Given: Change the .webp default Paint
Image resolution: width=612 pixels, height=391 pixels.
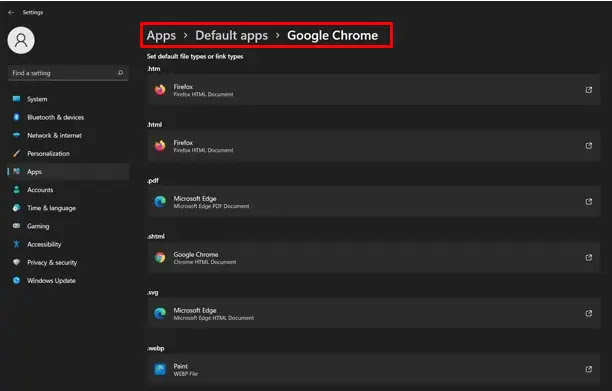Looking at the screenshot, I should pos(374,369).
